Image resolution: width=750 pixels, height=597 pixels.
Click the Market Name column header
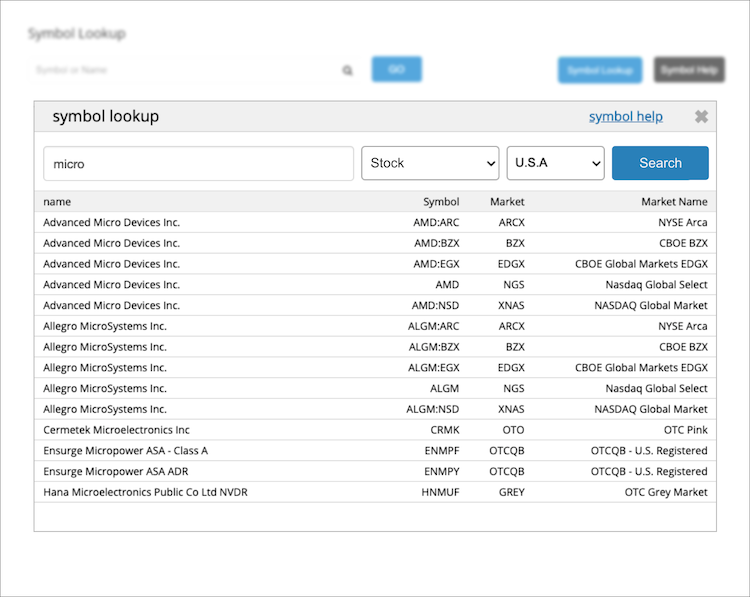pyautogui.click(x=673, y=202)
